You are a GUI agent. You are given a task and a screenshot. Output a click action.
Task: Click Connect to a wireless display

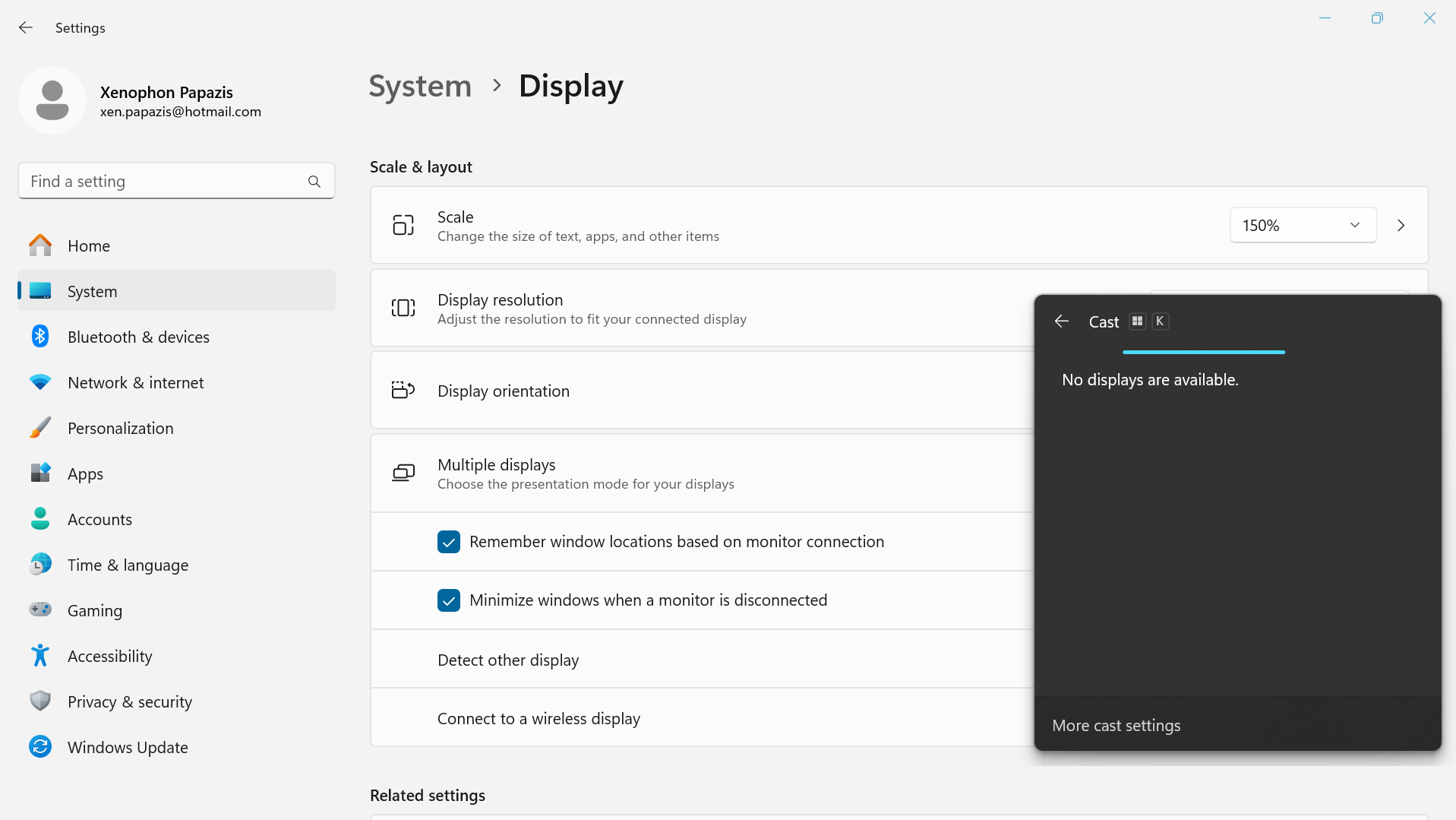pos(703,718)
